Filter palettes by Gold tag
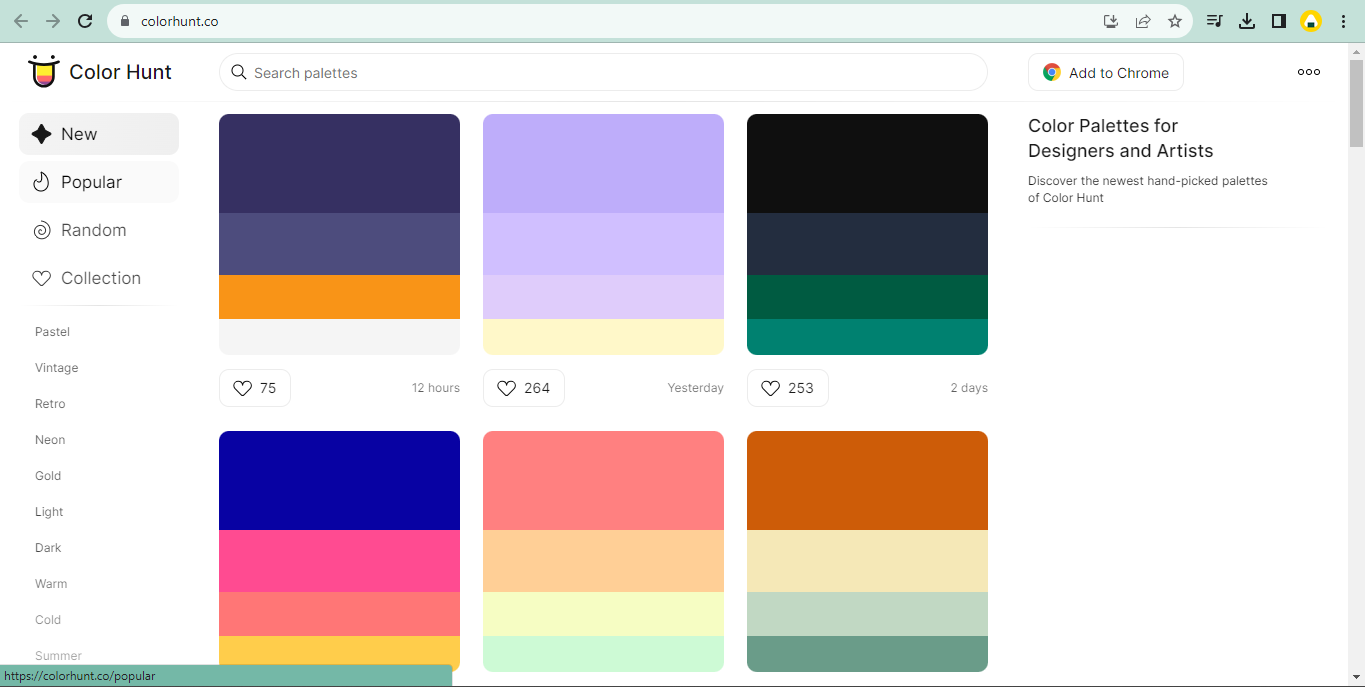The width and height of the screenshot is (1365, 687). pos(48,476)
